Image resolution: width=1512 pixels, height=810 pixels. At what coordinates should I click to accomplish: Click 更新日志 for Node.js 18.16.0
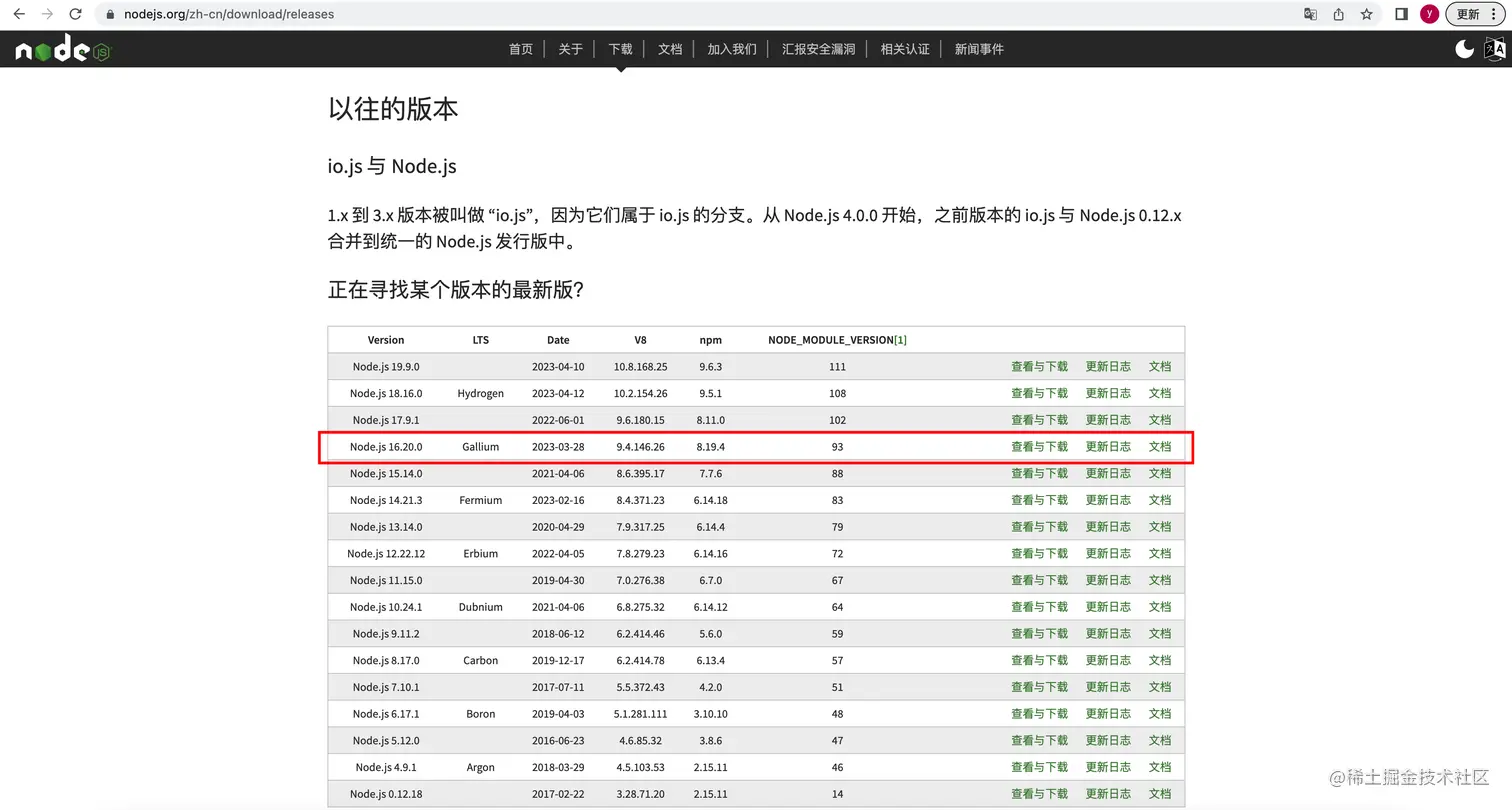point(1108,393)
